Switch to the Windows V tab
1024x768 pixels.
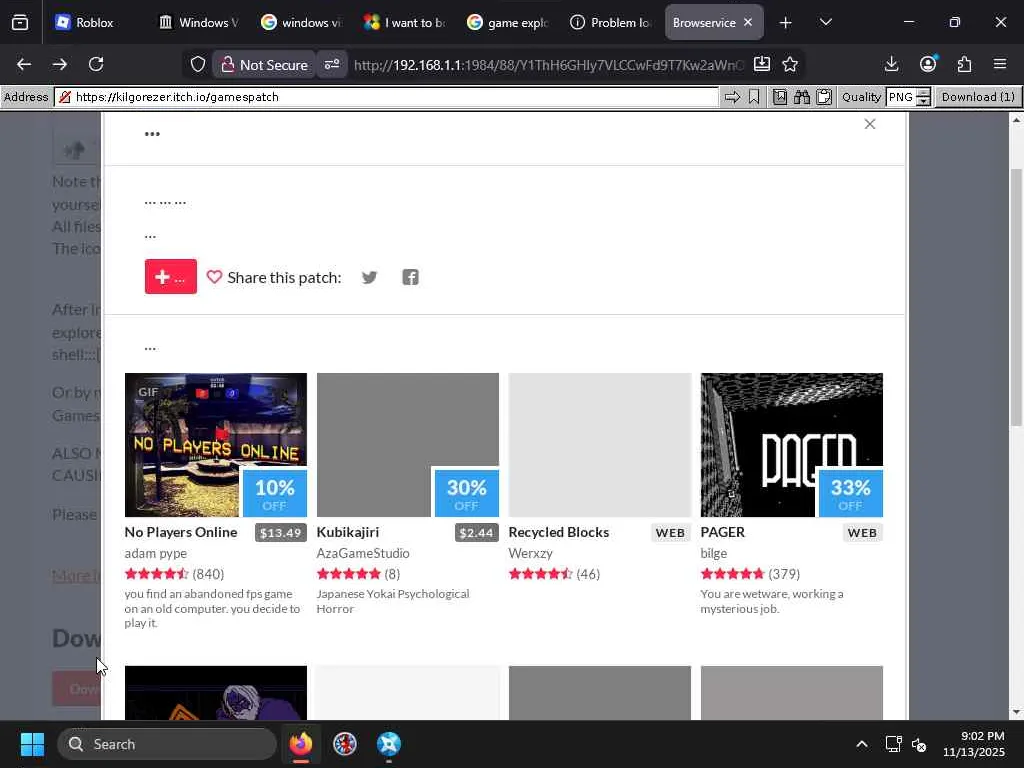click(200, 22)
